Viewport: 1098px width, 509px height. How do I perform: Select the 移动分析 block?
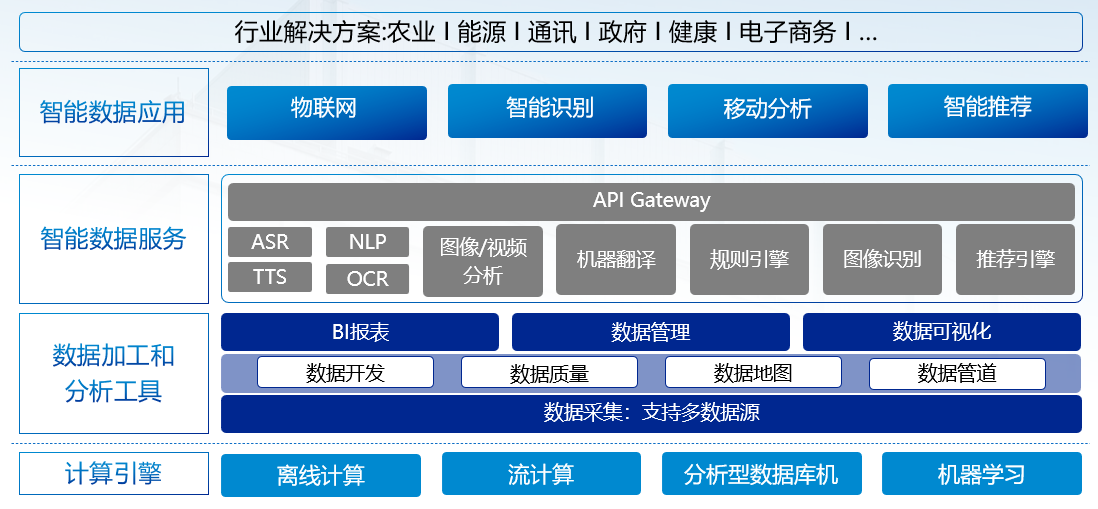767,111
